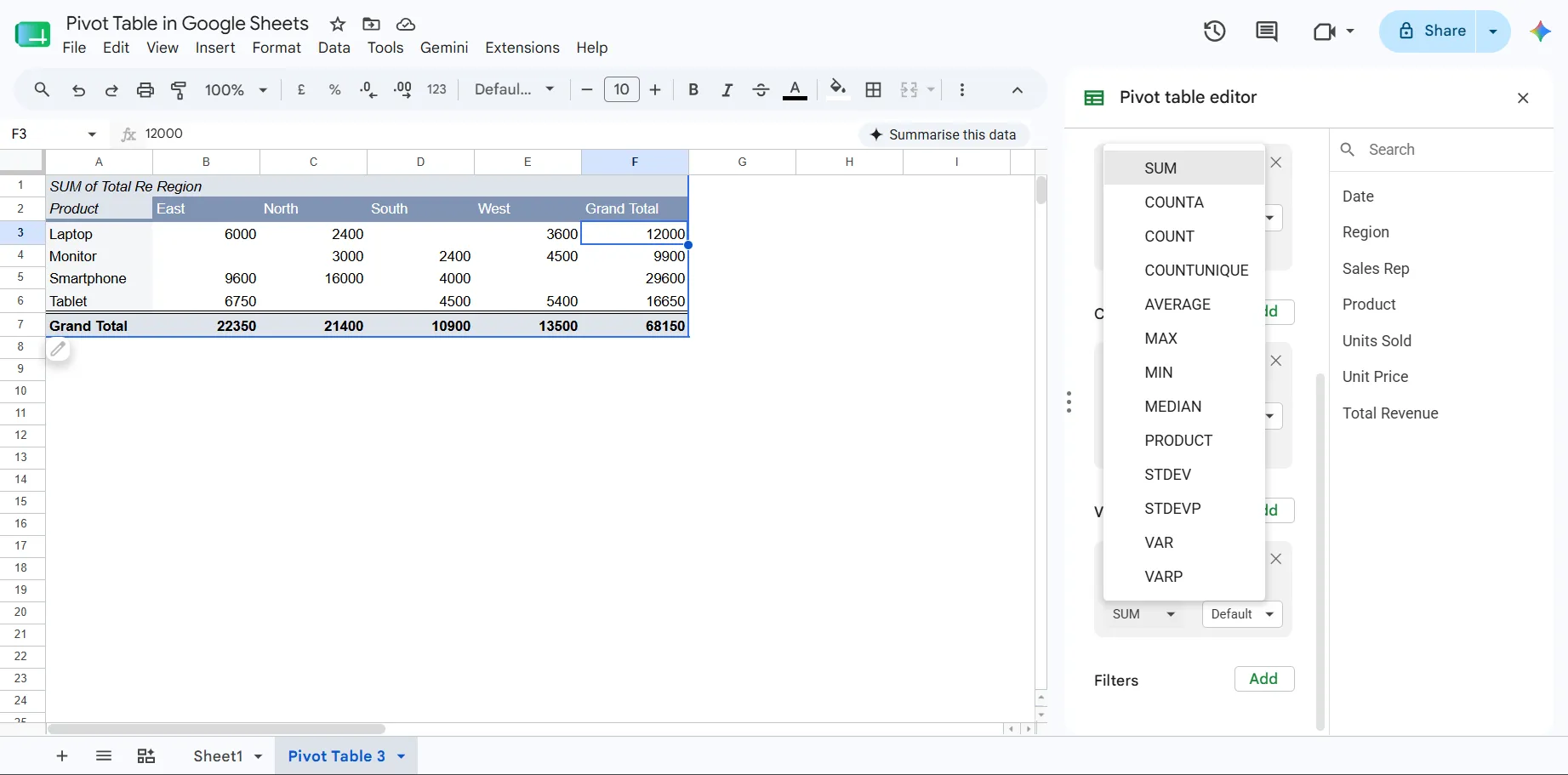Open the Format menu
The height and width of the screenshot is (775, 1568).
pos(277,48)
